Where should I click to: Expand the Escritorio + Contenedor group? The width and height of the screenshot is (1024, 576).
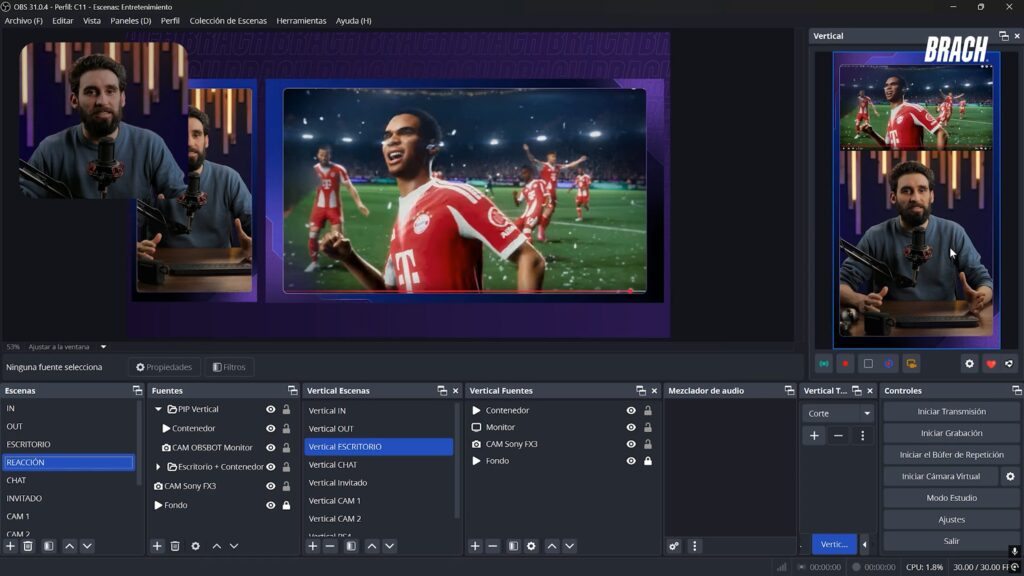pyautogui.click(x=158, y=467)
